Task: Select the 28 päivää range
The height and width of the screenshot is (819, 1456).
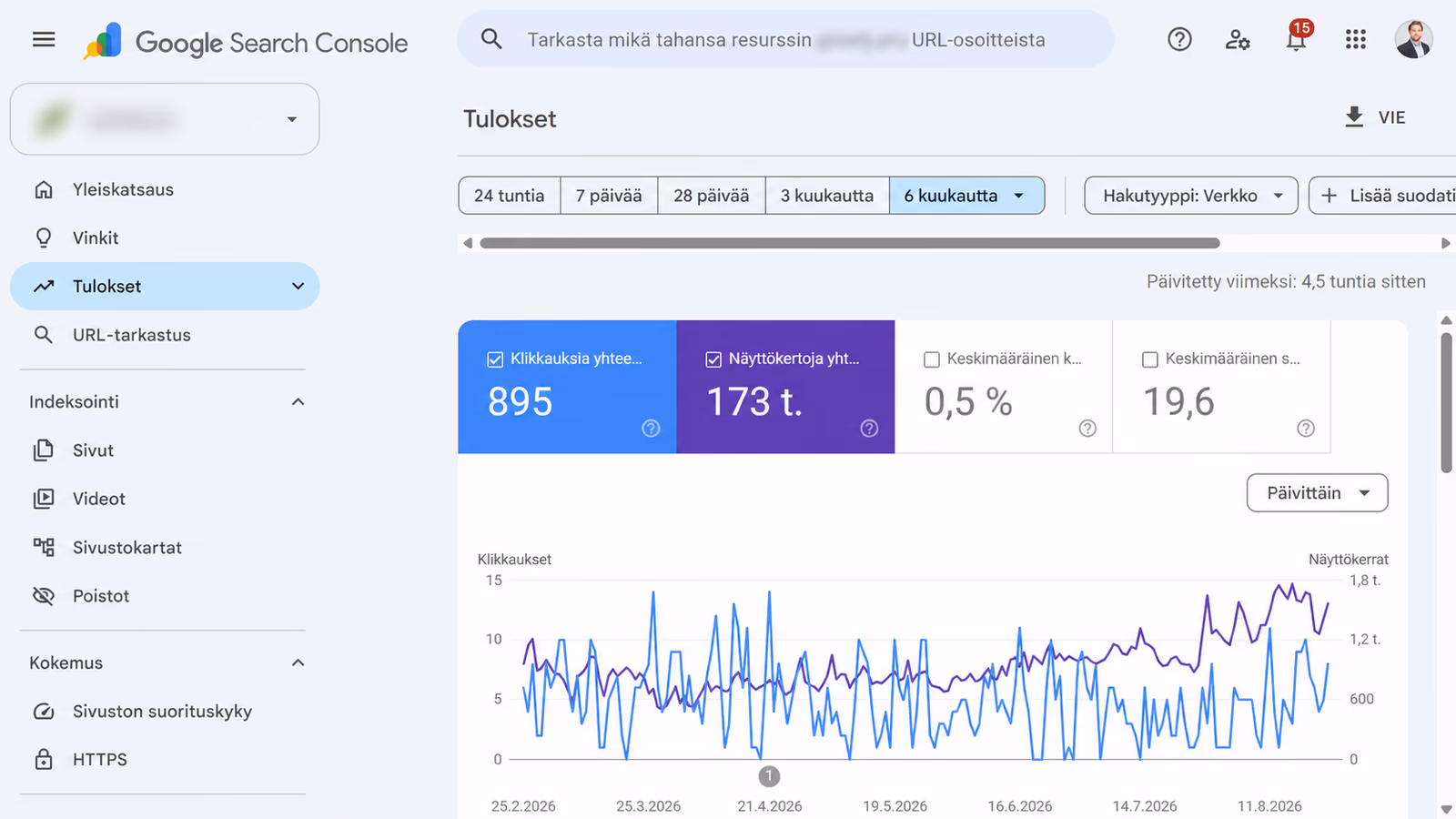Action: point(712,196)
